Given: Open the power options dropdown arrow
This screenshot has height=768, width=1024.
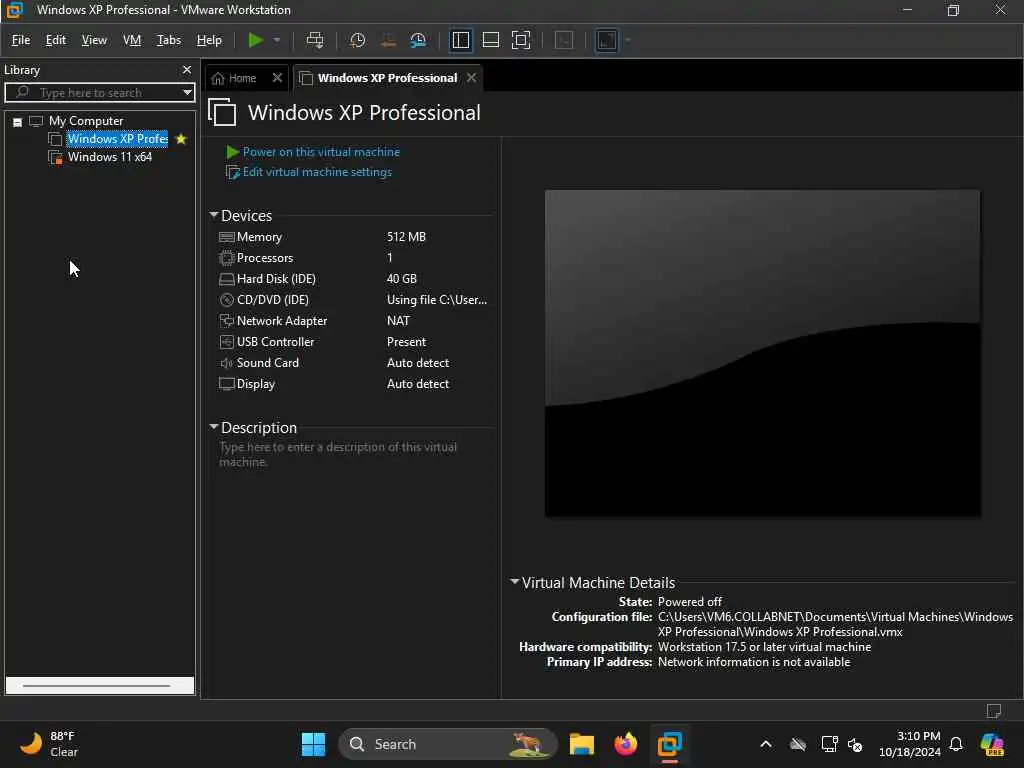Looking at the screenshot, I should coord(277,40).
